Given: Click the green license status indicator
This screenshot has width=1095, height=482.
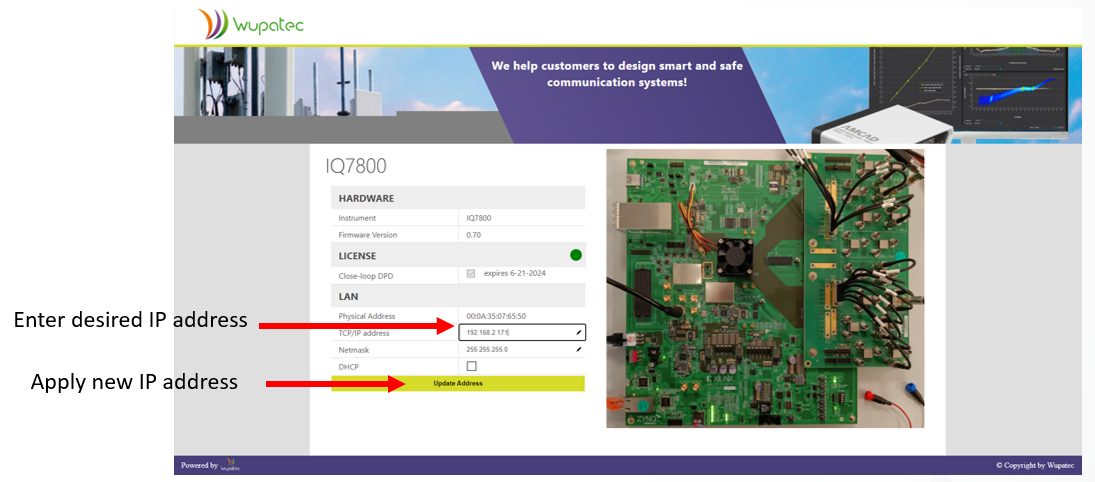Looking at the screenshot, I should 575,255.
